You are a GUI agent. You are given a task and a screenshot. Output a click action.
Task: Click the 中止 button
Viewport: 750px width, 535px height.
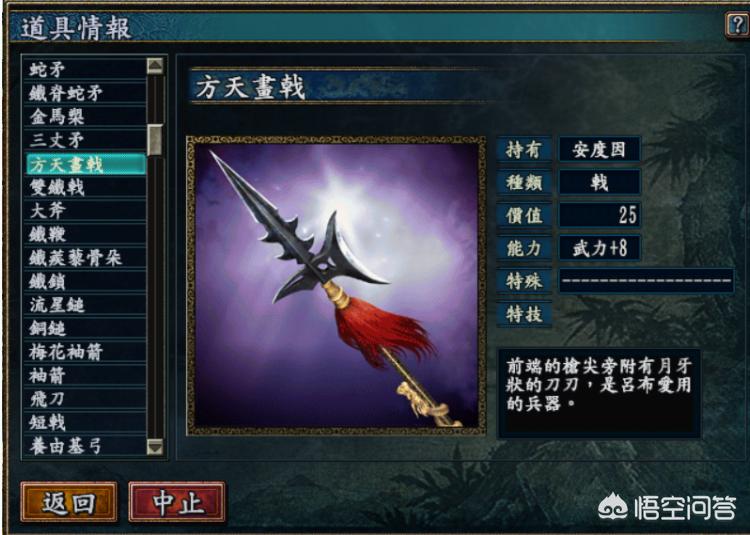coord(177,502)
